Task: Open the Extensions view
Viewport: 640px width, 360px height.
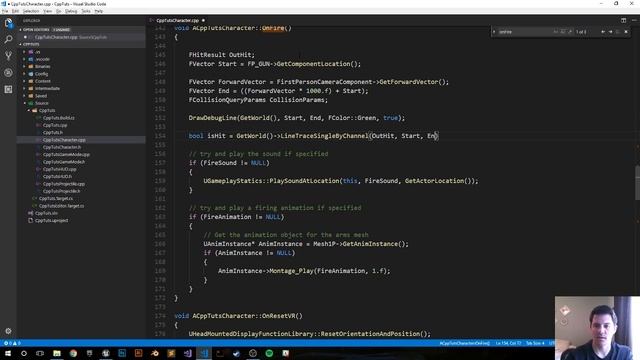Action: click(8, 89)
